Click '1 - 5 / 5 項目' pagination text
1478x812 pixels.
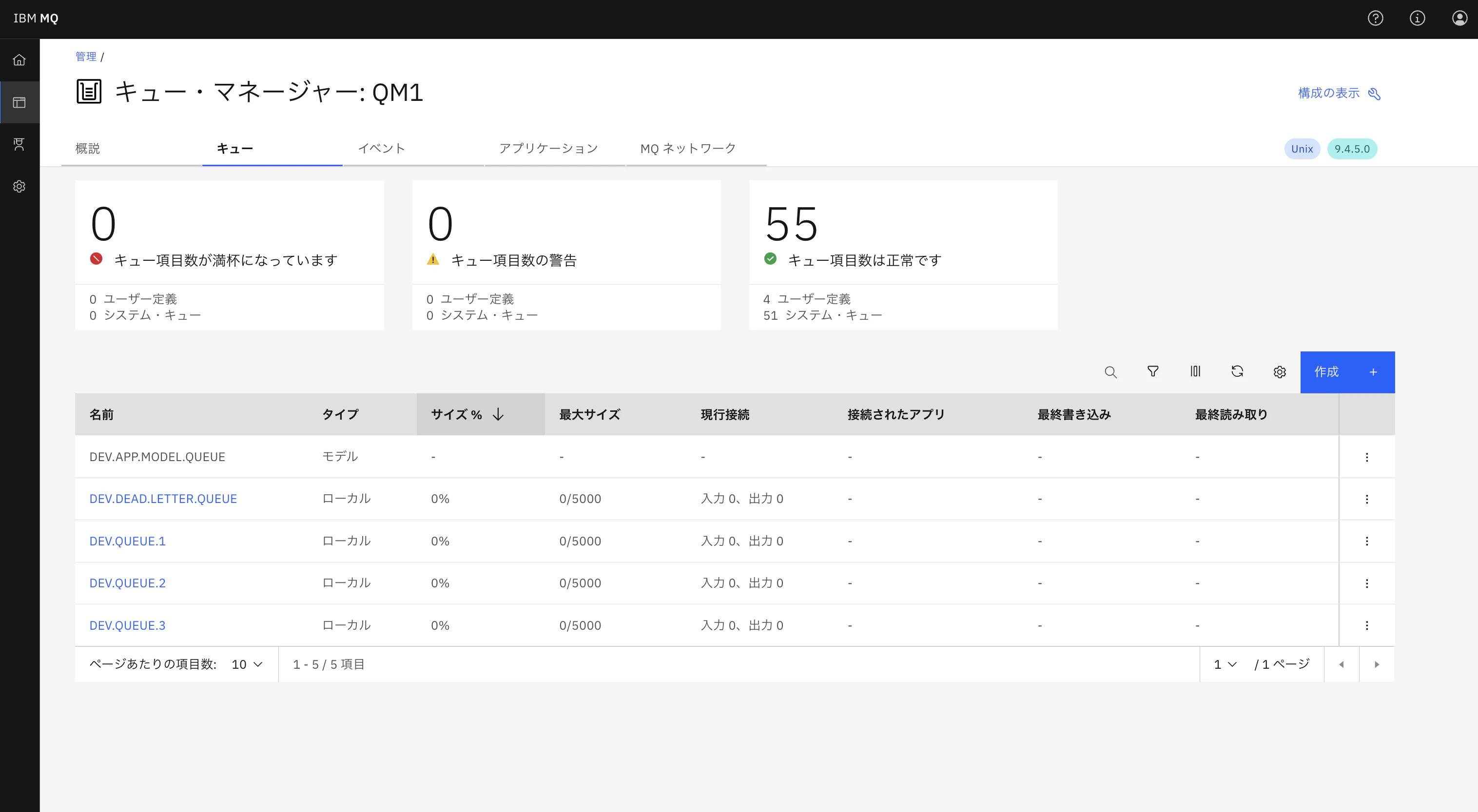pyautogui.click(x=329, y=664)
